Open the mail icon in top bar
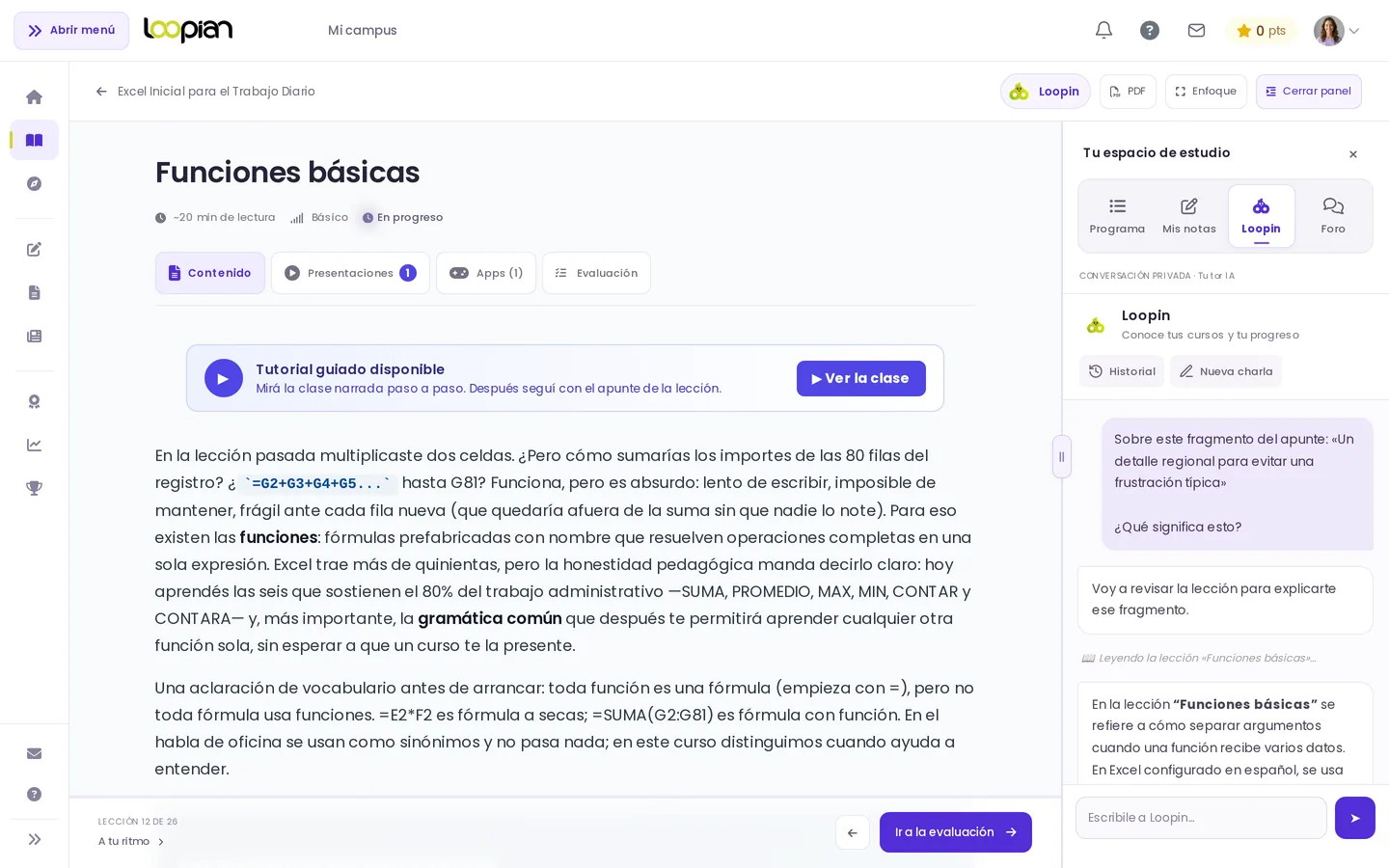1389x868 pixels. (x=1196, y=30)
